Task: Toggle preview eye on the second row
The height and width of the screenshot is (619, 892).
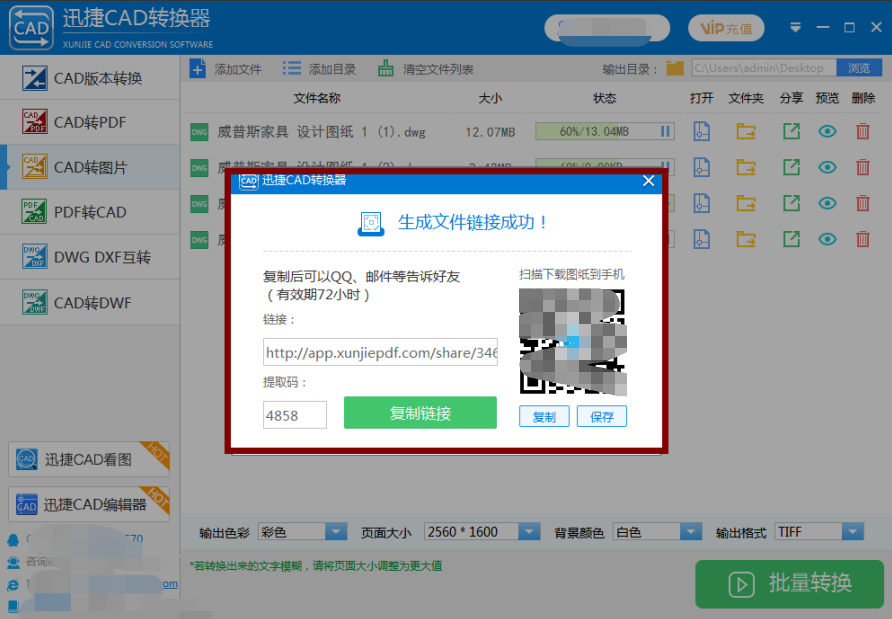Action: (827, 167)
